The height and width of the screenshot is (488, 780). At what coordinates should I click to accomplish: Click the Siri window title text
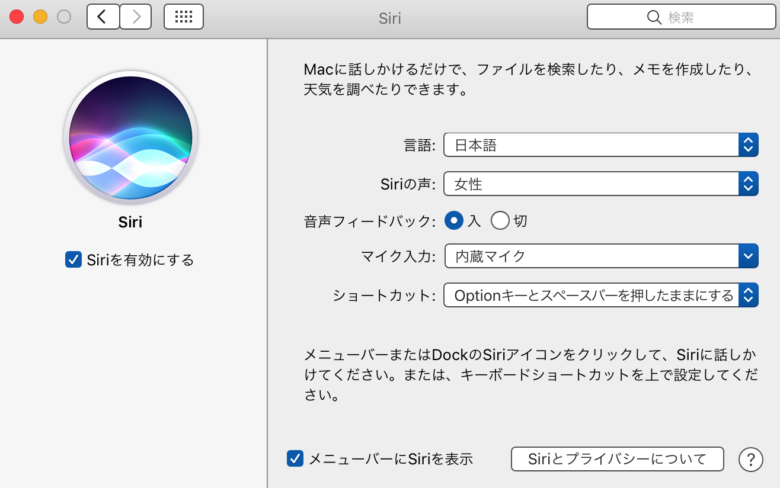tap(390, 18)
